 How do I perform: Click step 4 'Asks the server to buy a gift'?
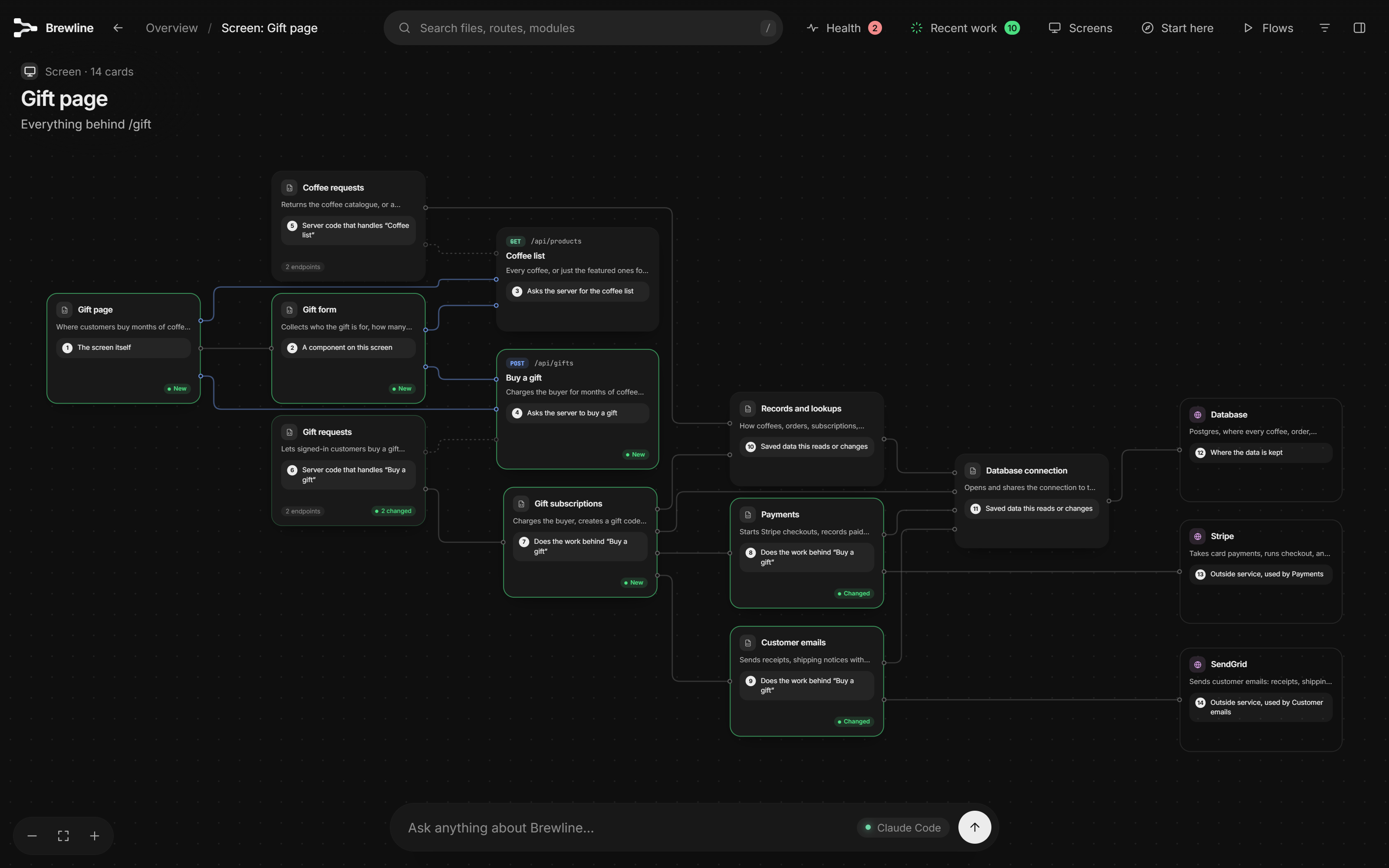pyautogui.click(x=577, y=413)
